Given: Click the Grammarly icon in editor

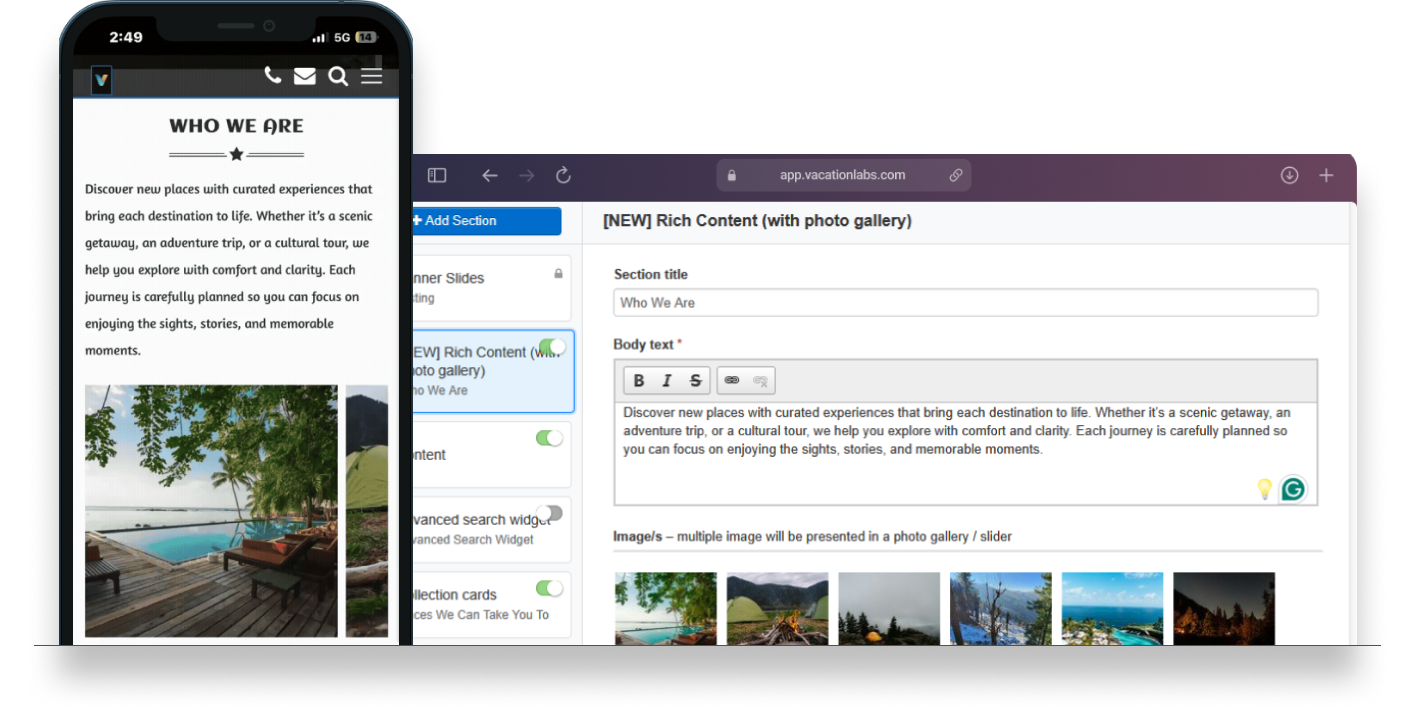Looking at the screenshot, I should click(x=1293, y=489).
